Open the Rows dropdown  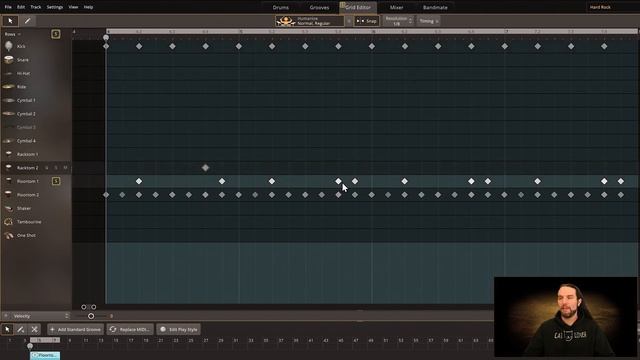[13, 34]
